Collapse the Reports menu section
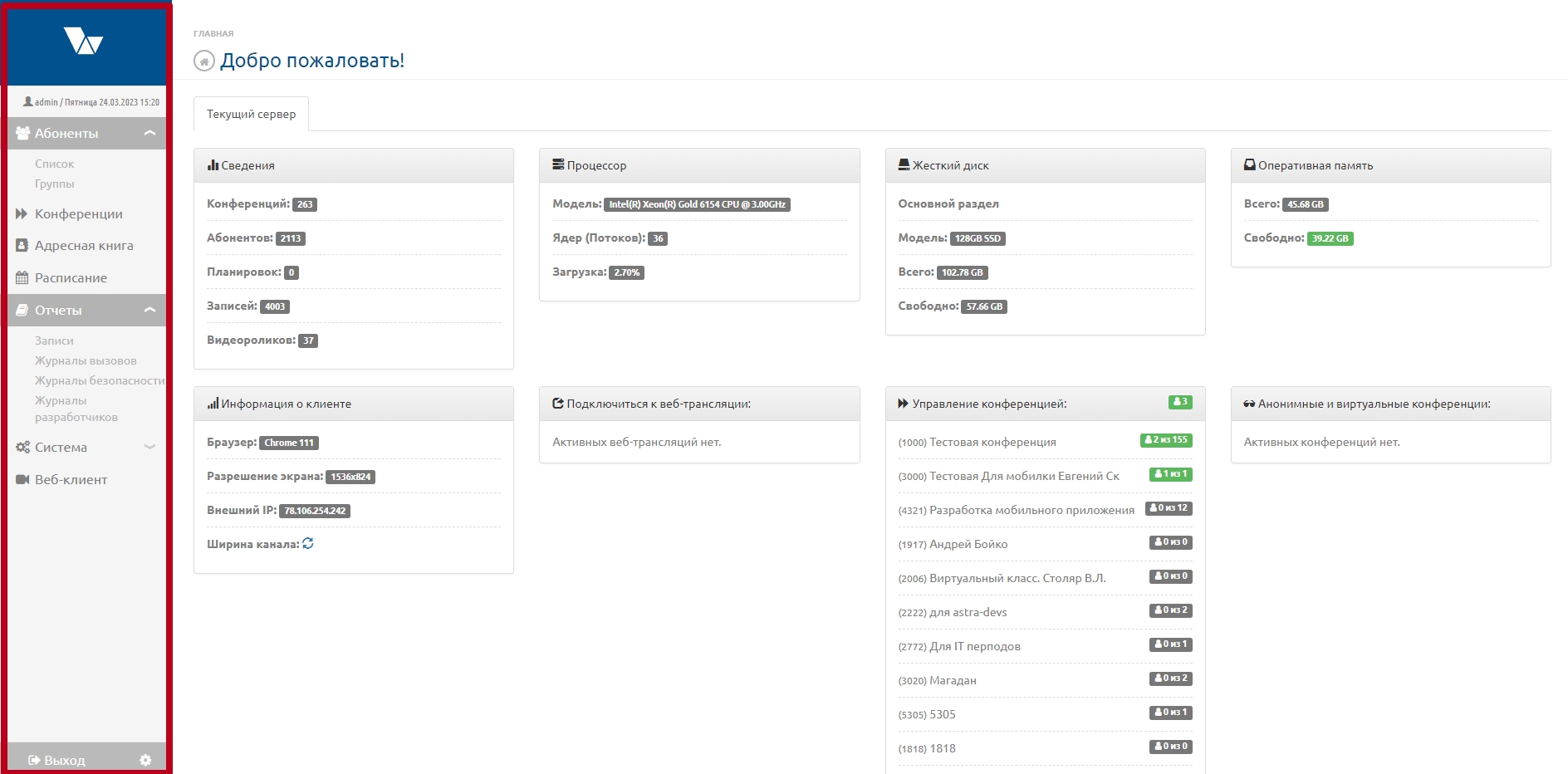Screen dimensions: 1568x774 click(149, 310)
